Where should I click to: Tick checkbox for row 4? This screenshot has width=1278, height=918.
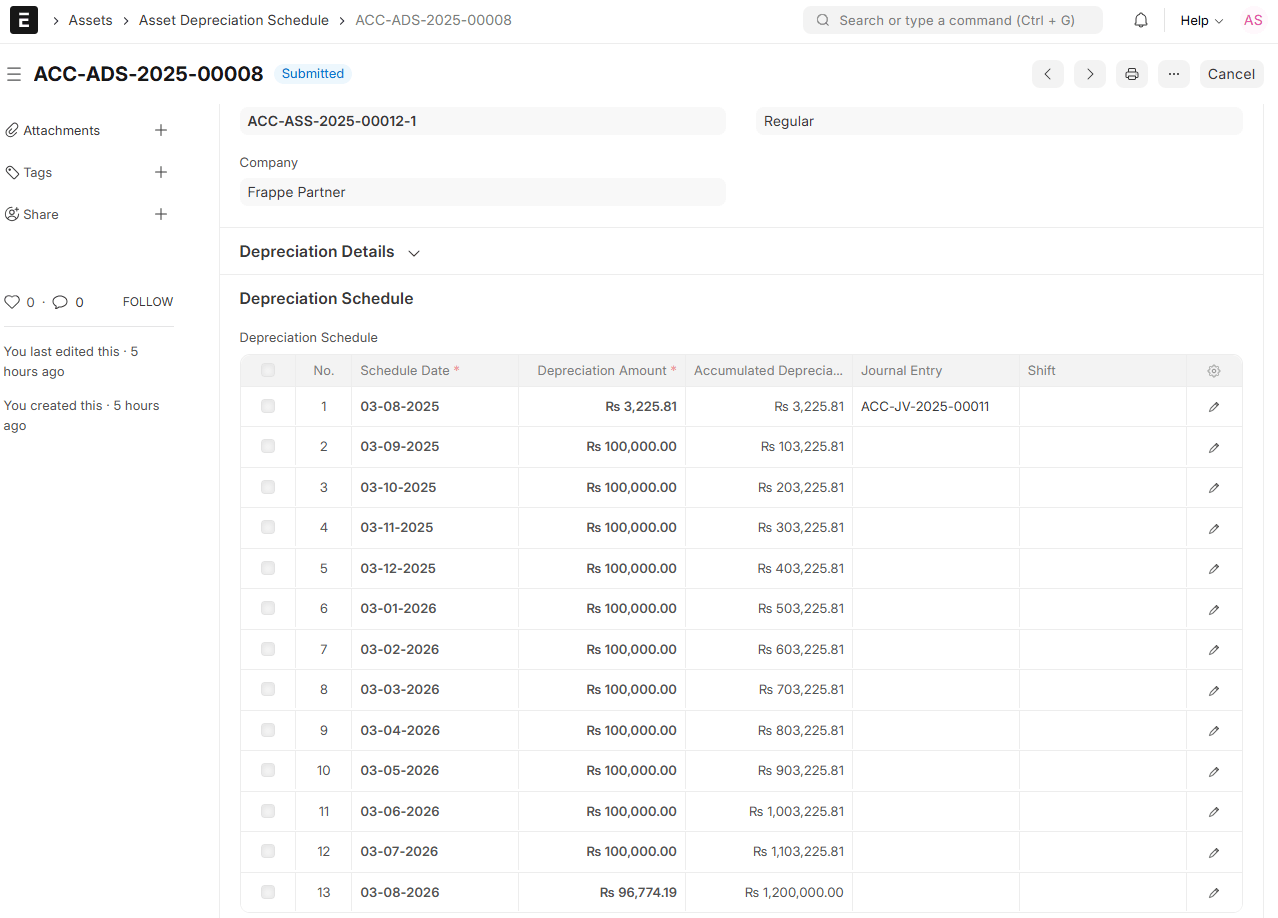268,527
